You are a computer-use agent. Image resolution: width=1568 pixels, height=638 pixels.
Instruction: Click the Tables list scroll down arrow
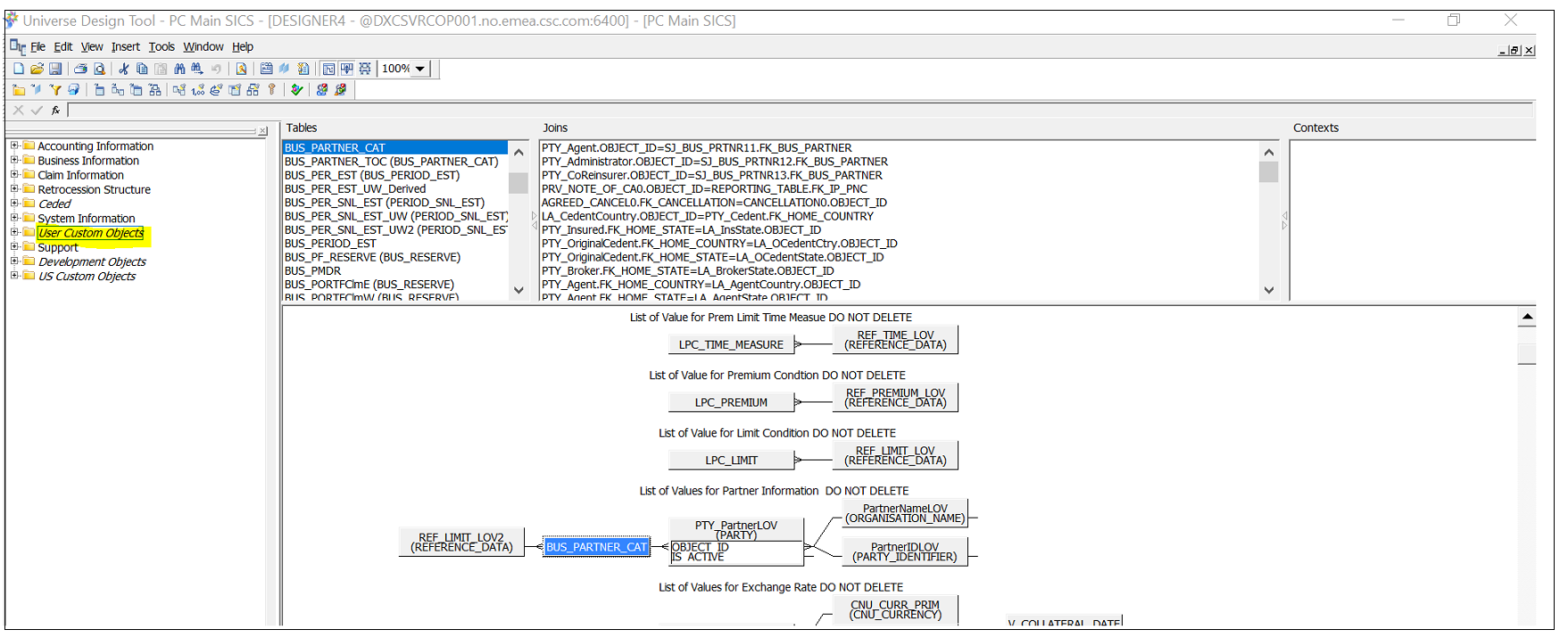pyautogui.click(x=519, y=290)
